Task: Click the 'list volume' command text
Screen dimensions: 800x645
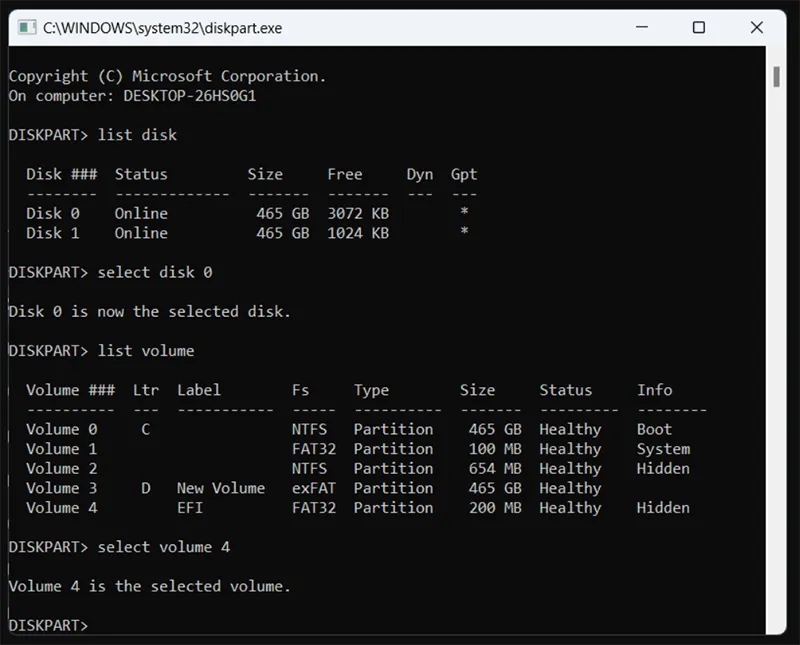Action: click(x=146, y=351)
